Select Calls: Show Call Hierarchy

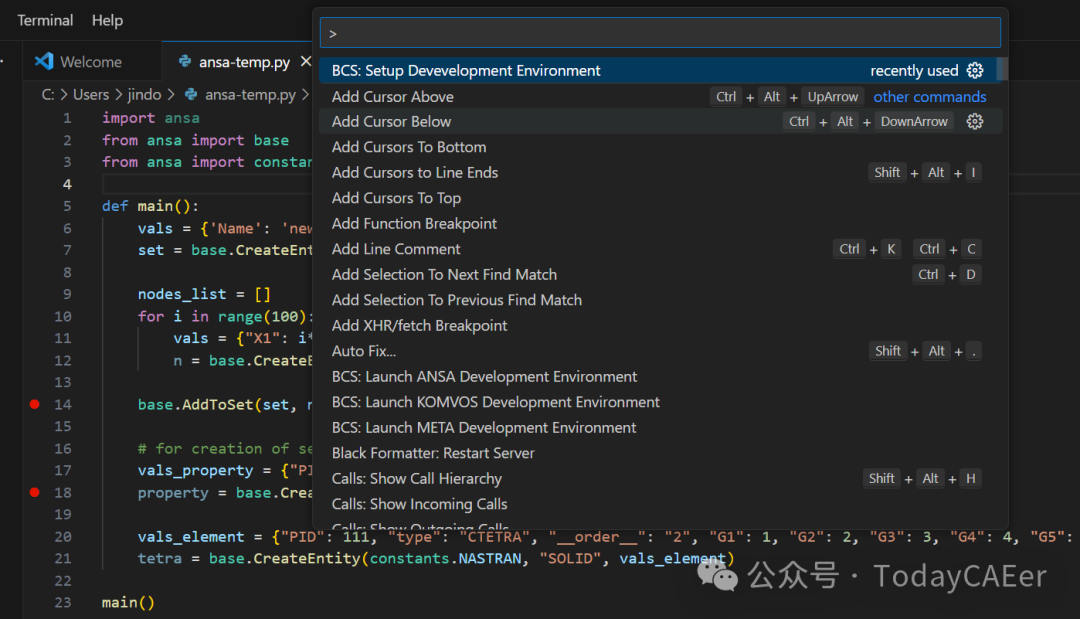point(658,478)
